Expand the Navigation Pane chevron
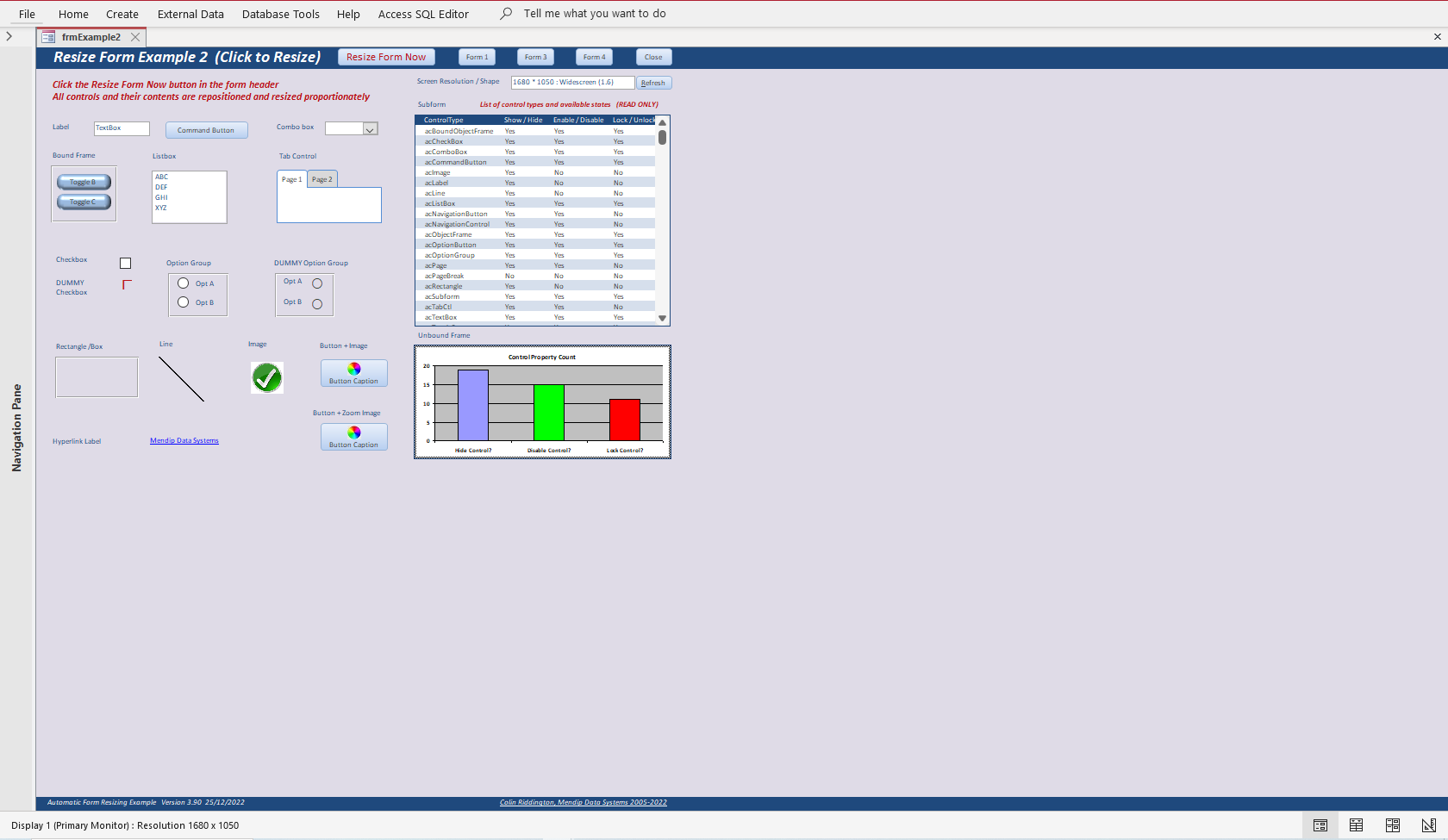Viewport: 1448px width, 840px height. coord(9,36)
